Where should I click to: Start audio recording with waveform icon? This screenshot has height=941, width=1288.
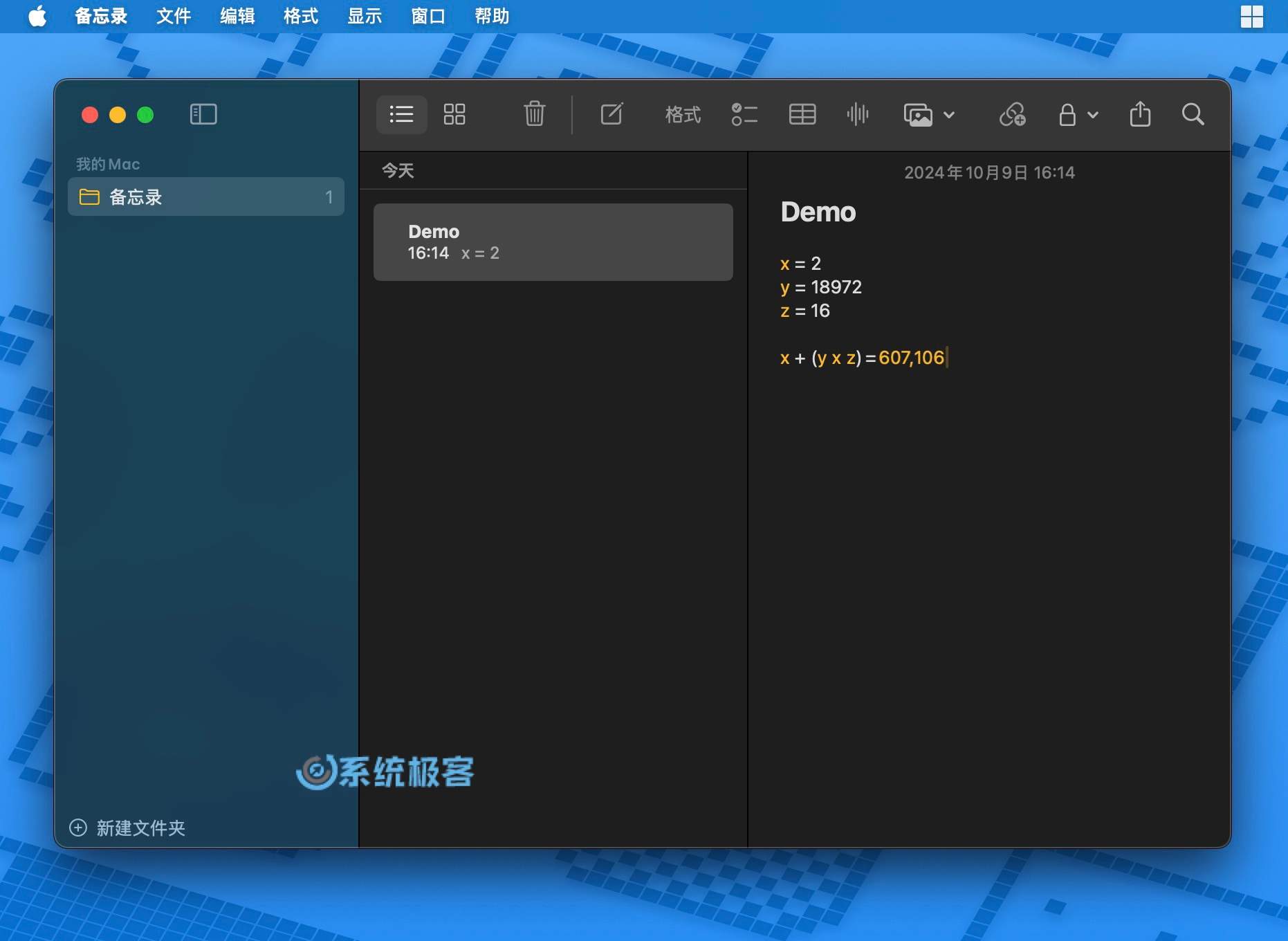(x=858, y=114)
